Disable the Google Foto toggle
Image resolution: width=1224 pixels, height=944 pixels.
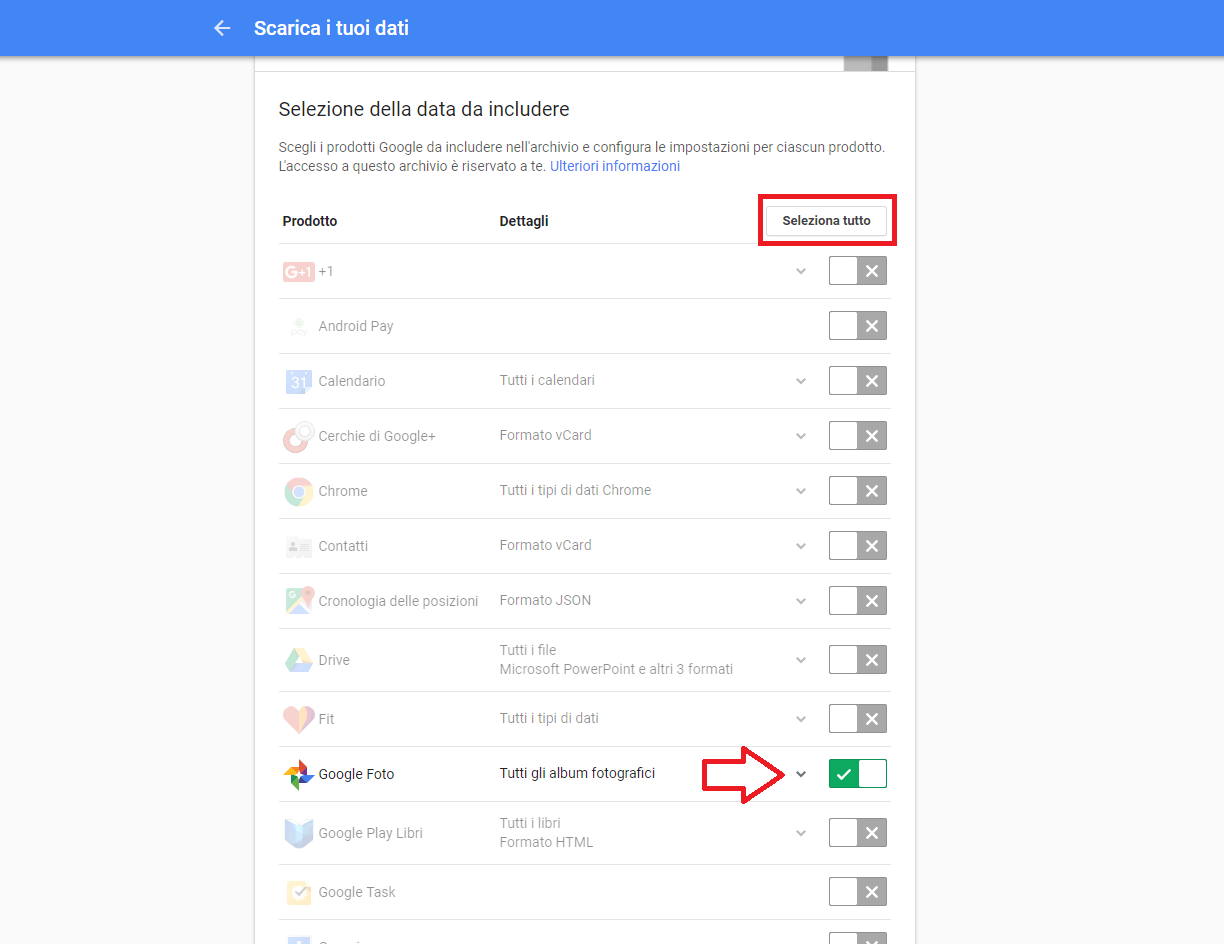tap(858, 774)
